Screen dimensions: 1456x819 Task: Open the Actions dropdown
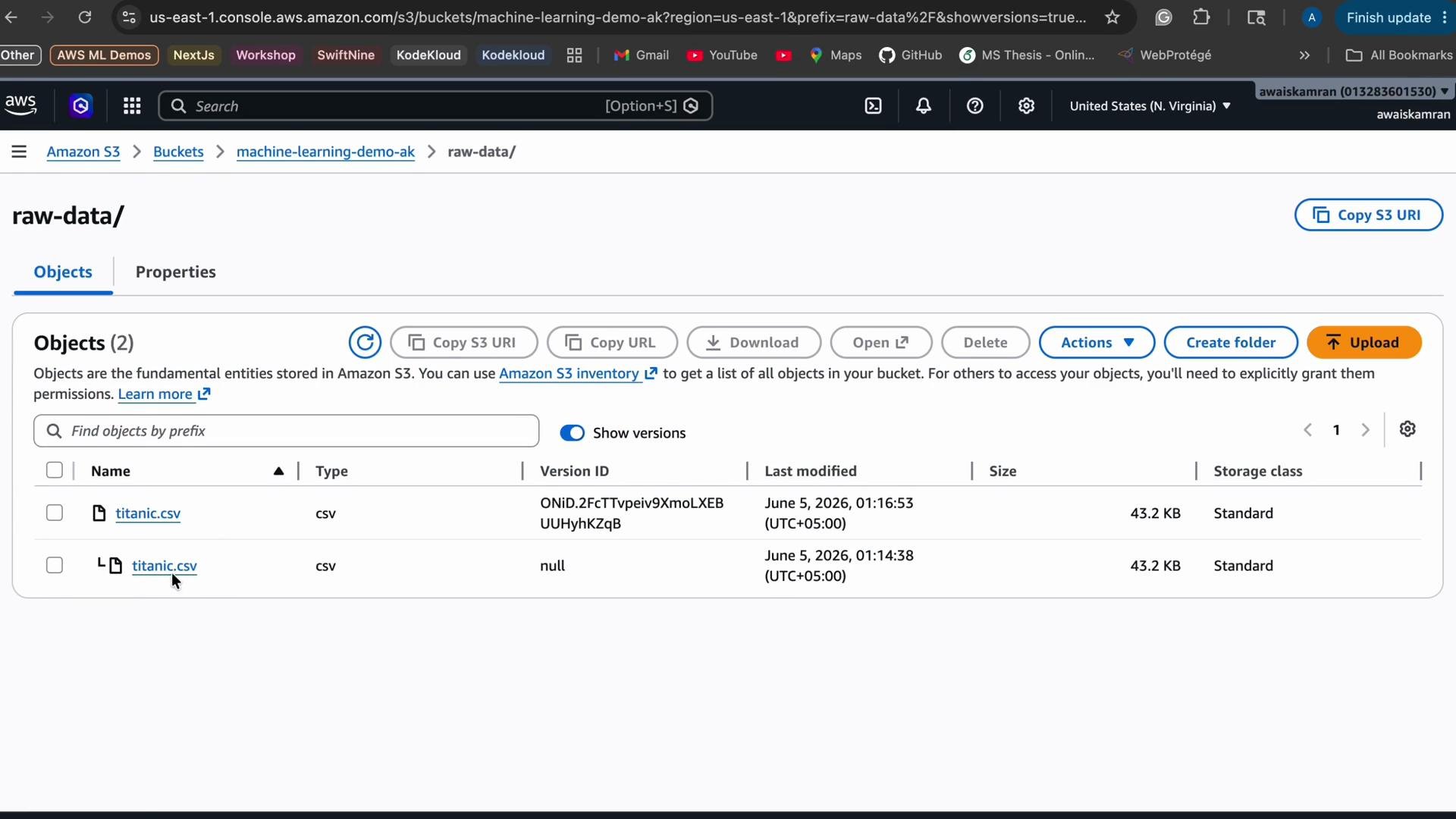1097,343
